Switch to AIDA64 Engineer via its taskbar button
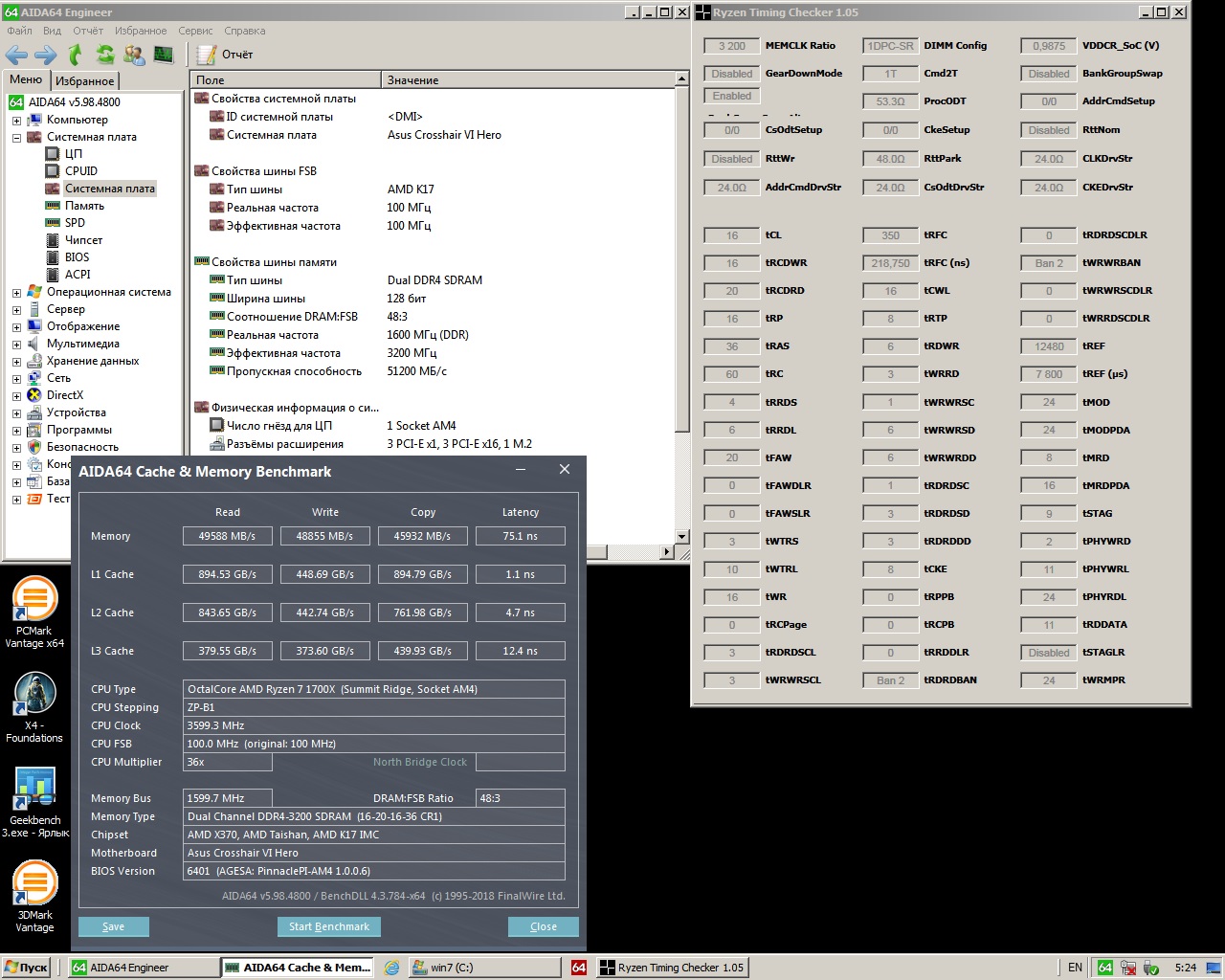This screenshot has height=980, width=1225. click(144, 968)
